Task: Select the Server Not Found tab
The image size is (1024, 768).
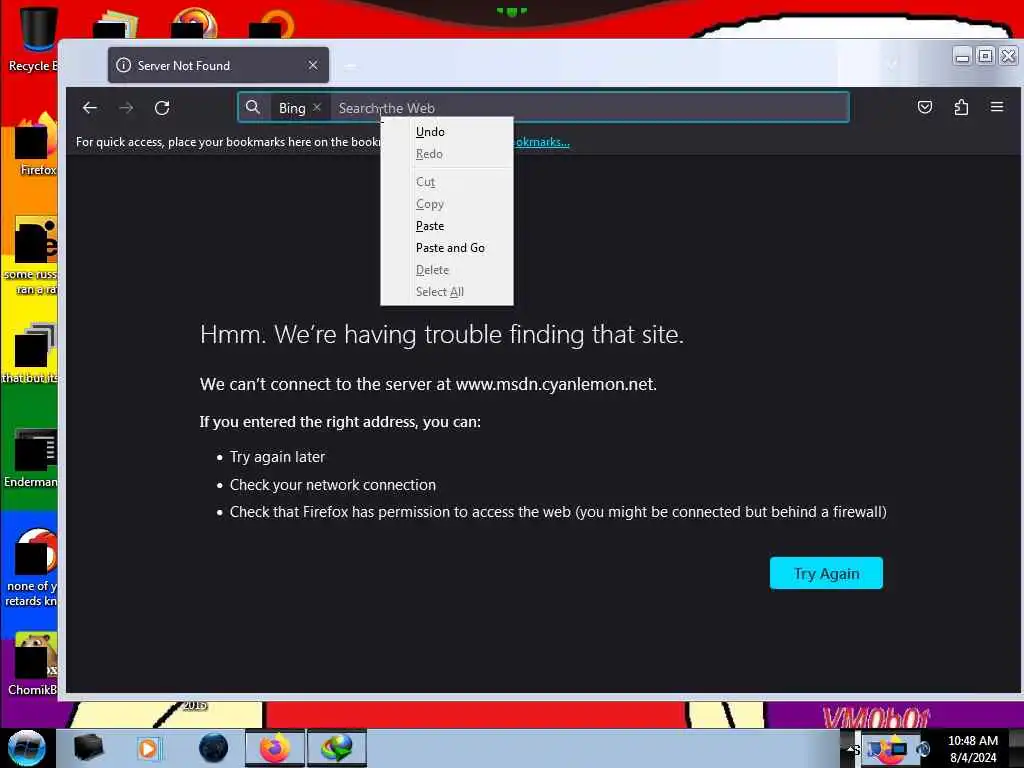Action: [218, 65]
